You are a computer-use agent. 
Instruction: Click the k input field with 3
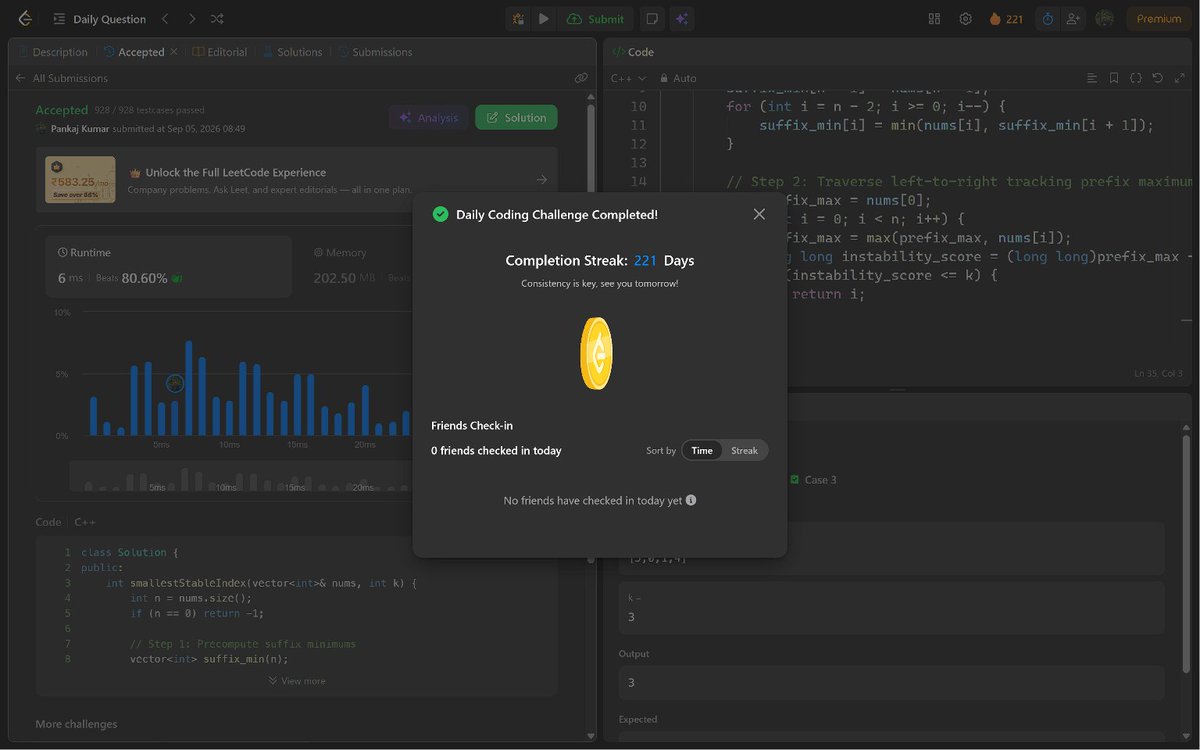892,608
